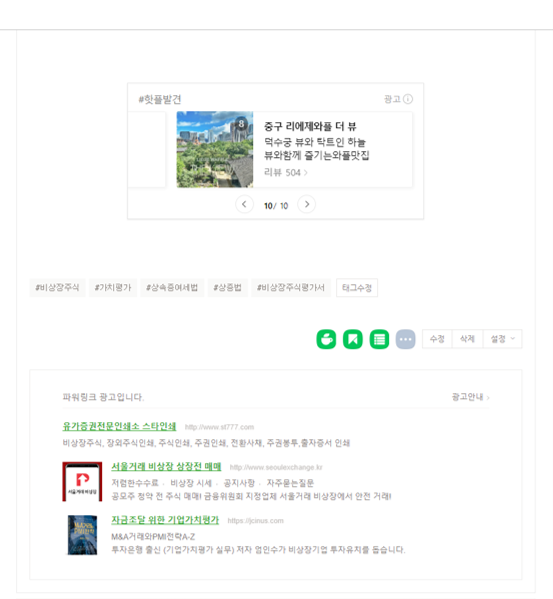Open 서울거래 비상장 상장전 매매 link
The image size is (553, 599).
(x=166, y=467)
